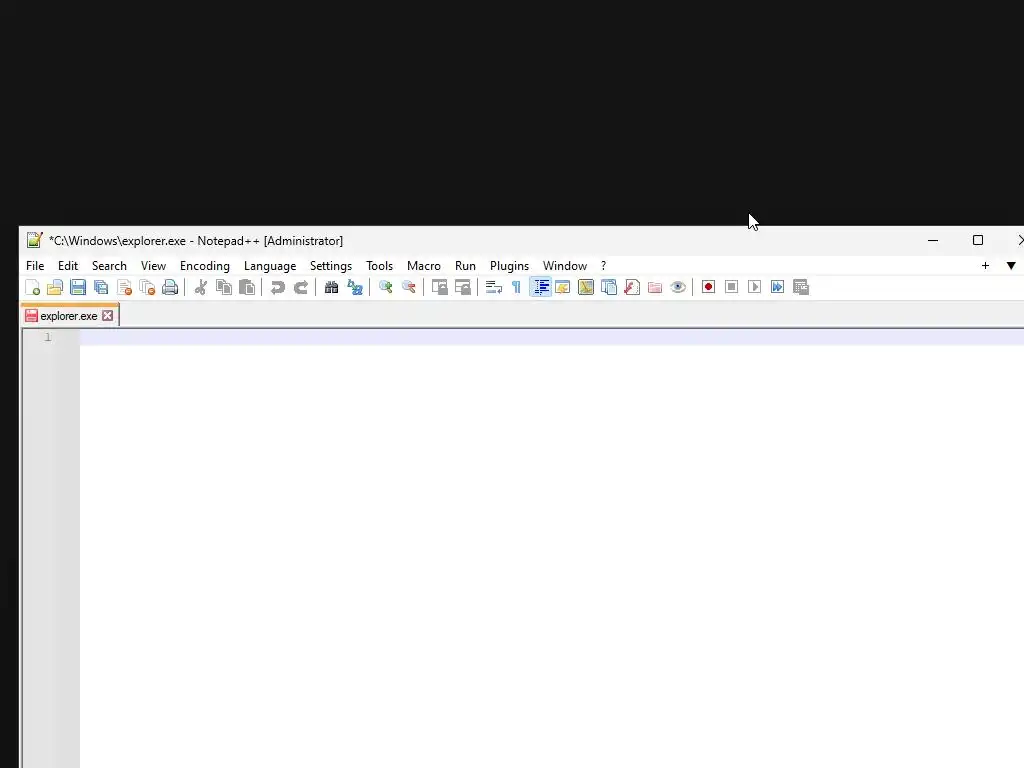This screenshot has width=1024, height=768.
Task: Minimize the Notepad++ window
Action: click(x=933, y=240)
